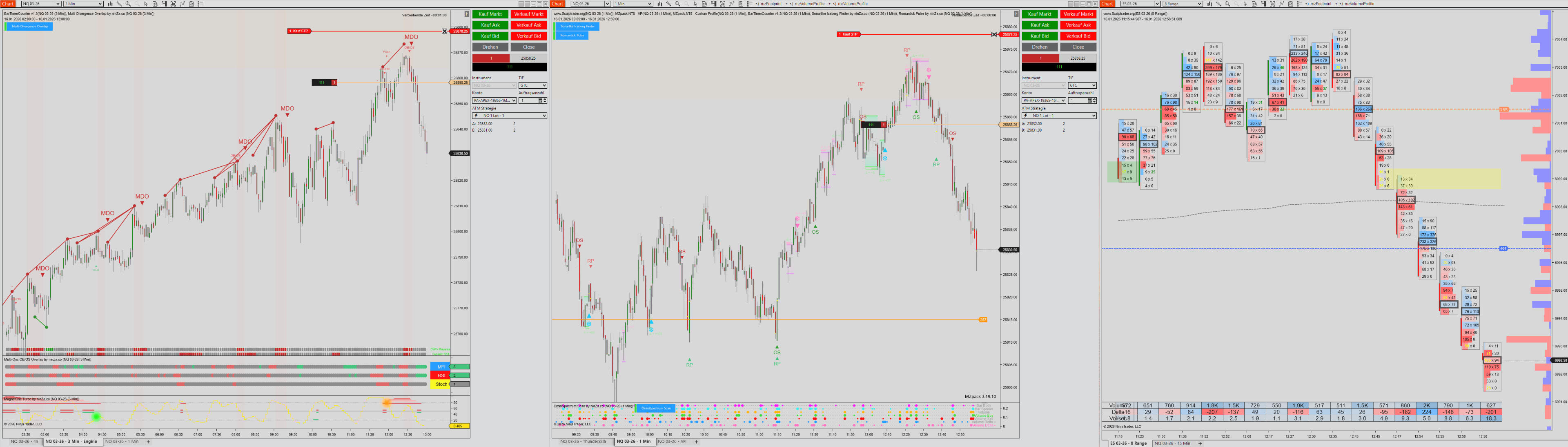Click zoom in magnifier on left chart toolbar
This screenshot has height=447, width=1568.
128,4
